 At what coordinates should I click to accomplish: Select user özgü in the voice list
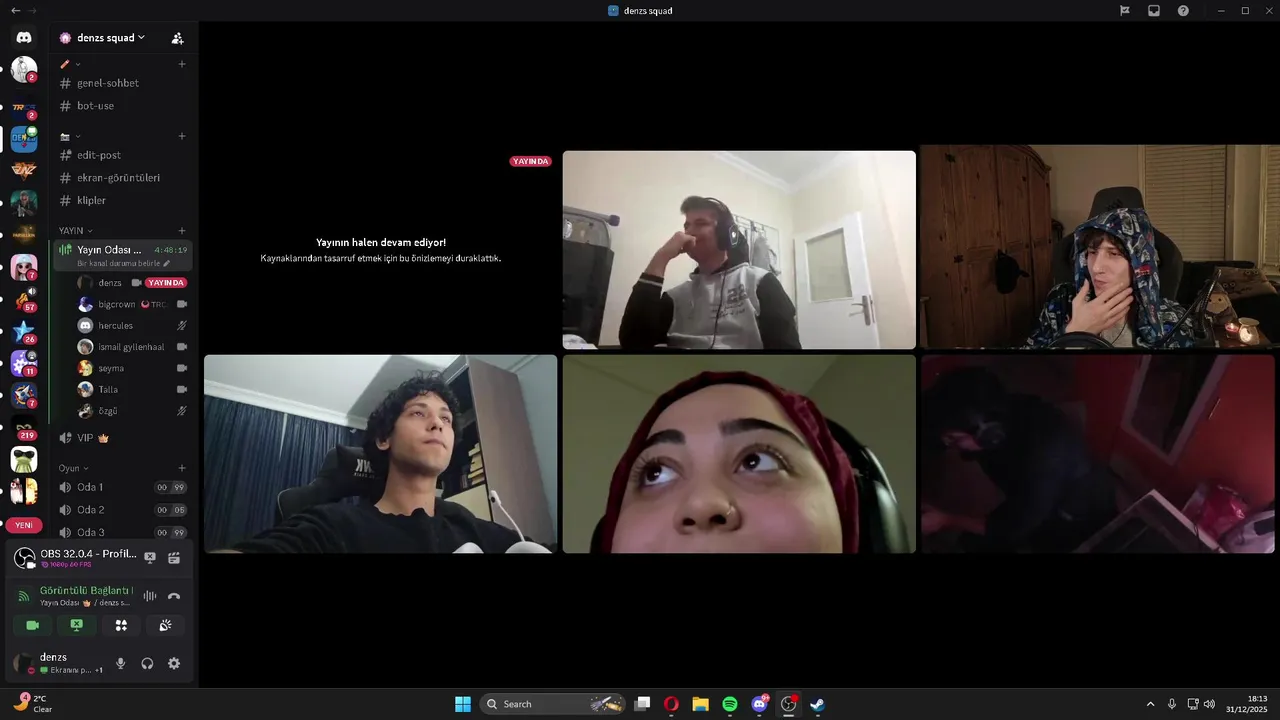coord(132,411)
